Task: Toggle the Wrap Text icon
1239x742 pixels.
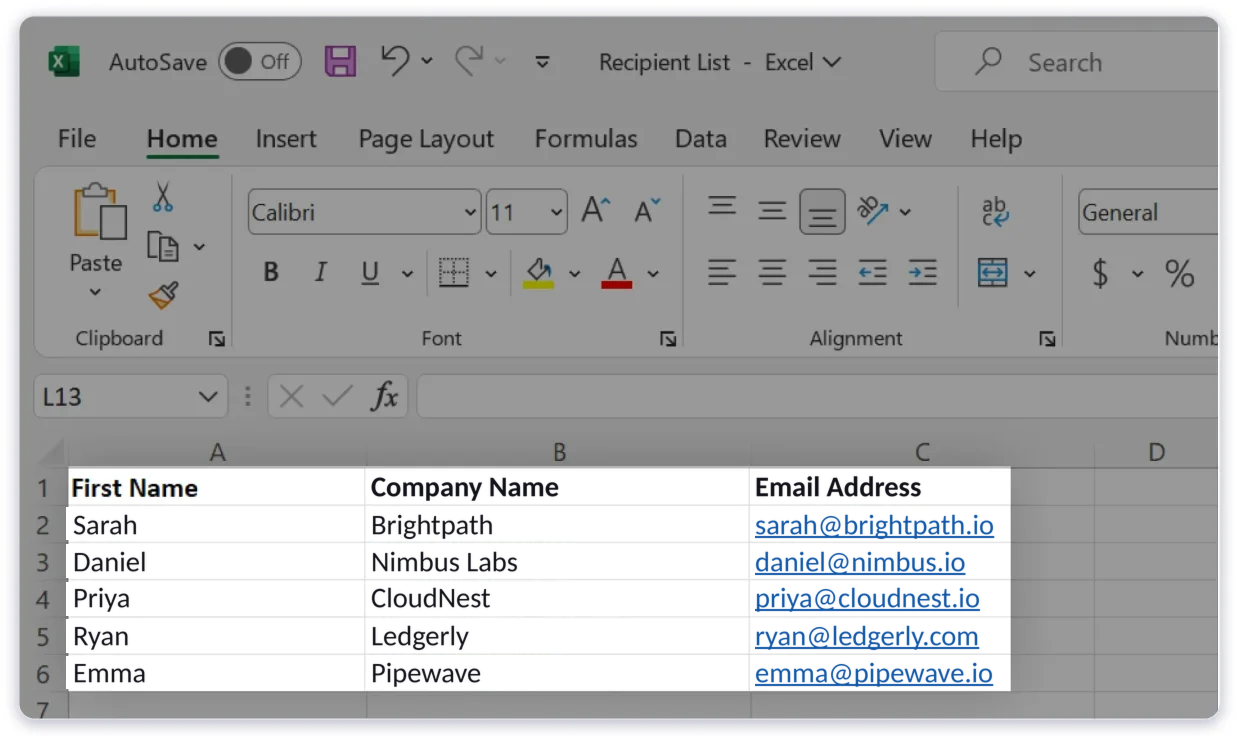Action: [x=994, y=211]
